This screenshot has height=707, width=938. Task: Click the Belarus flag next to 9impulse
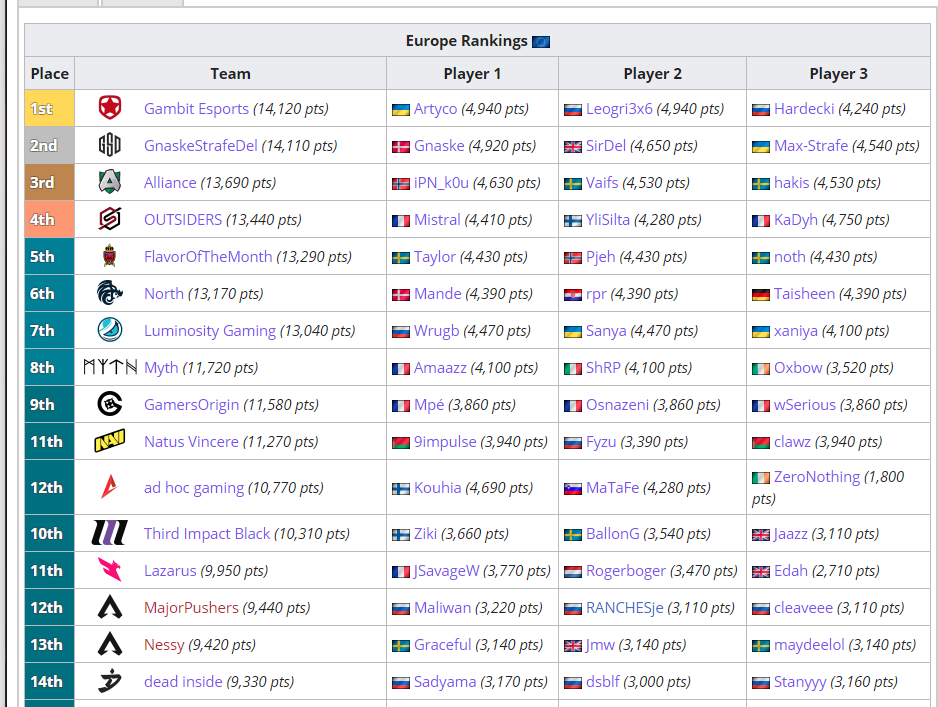click(x=401, y=443)
